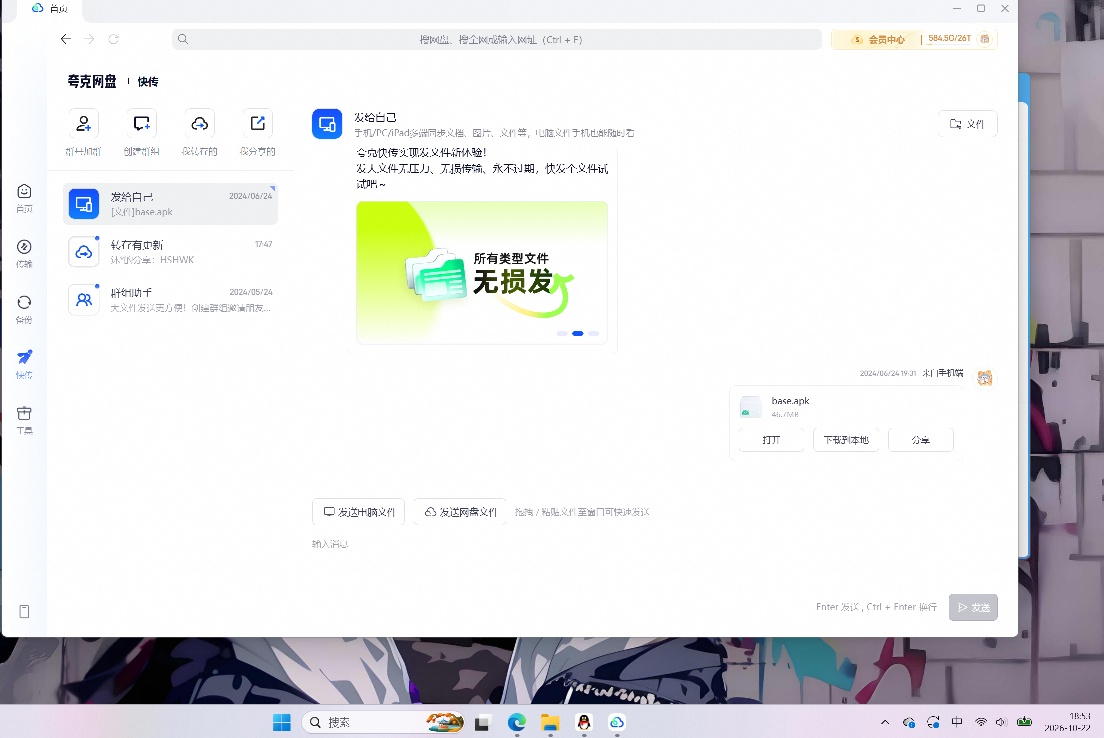Open QQ penguin app from taskbar

point(584,723)
